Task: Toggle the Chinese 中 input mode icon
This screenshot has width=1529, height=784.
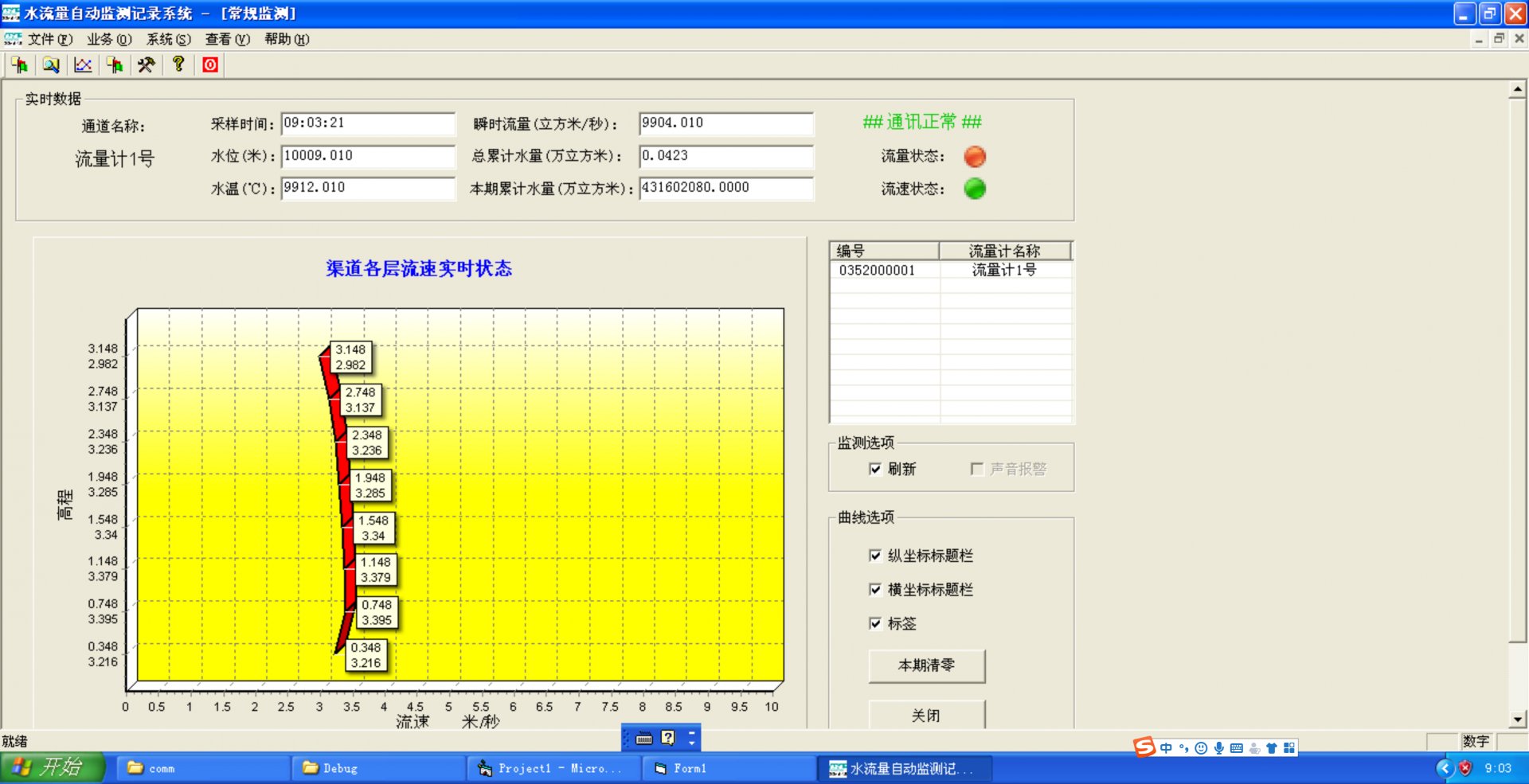Action: [x=1166, y=748]
